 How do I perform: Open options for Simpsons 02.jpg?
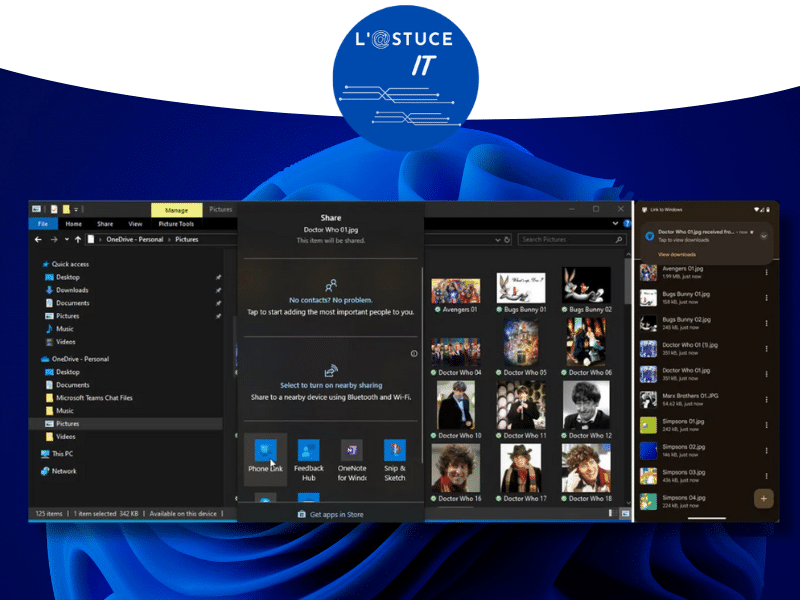tap(766, 451)
